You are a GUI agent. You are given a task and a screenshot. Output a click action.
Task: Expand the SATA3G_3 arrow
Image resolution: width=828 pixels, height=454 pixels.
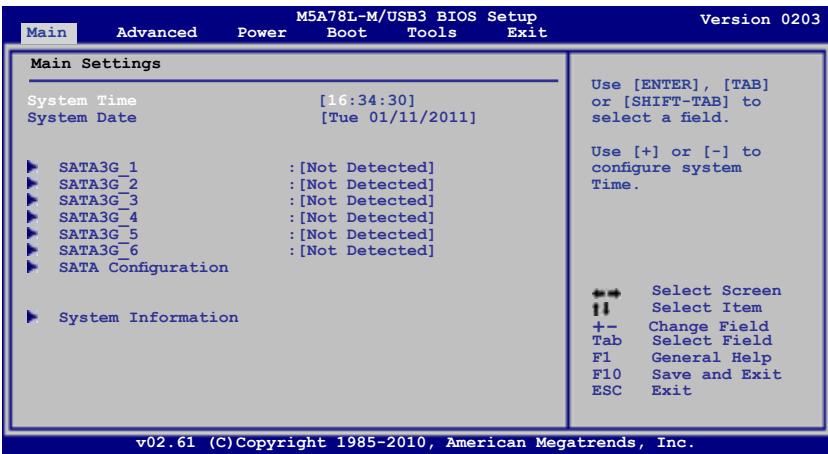[33, 201]
